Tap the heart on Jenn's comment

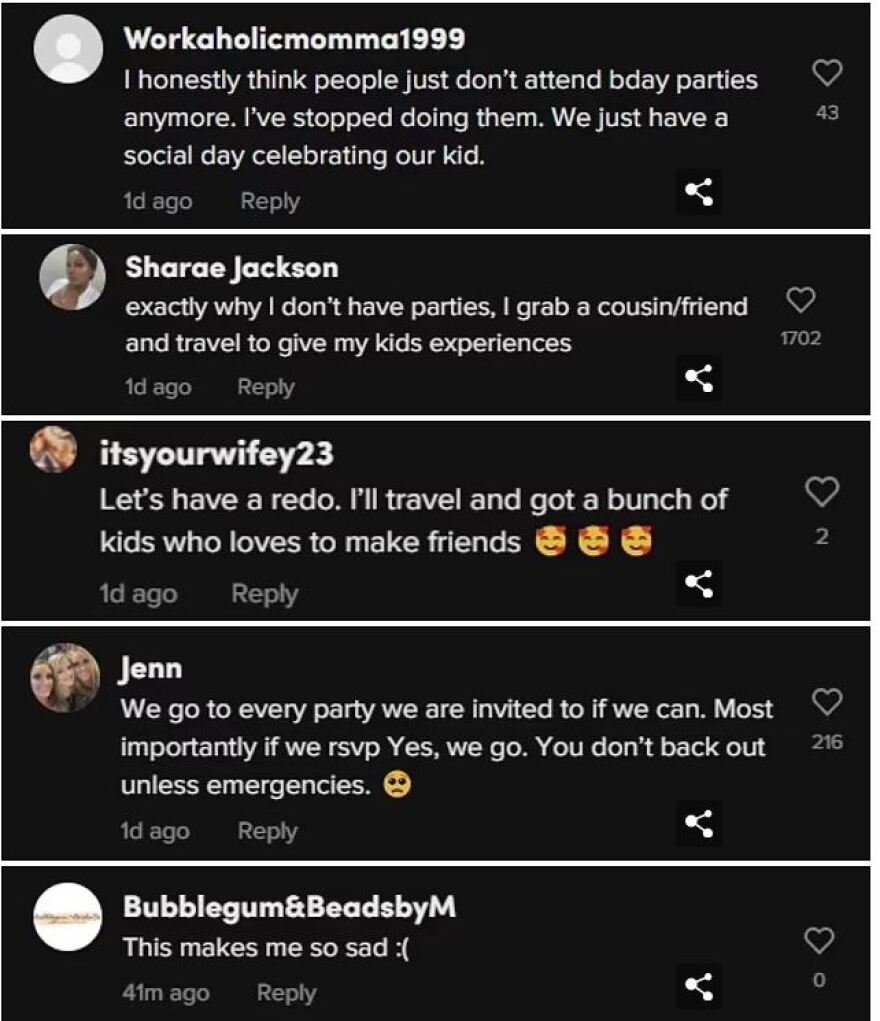coord(826,703)
